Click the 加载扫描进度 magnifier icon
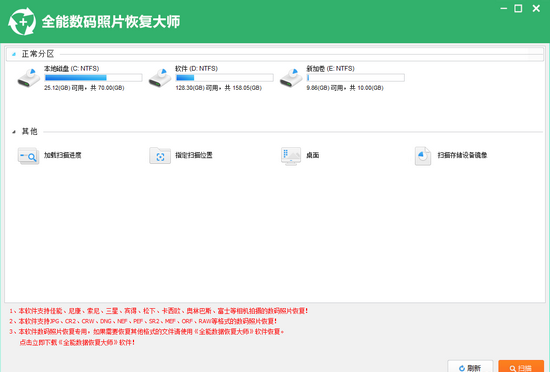This screenshot has height=372, width=550. (x=28, y=156)
